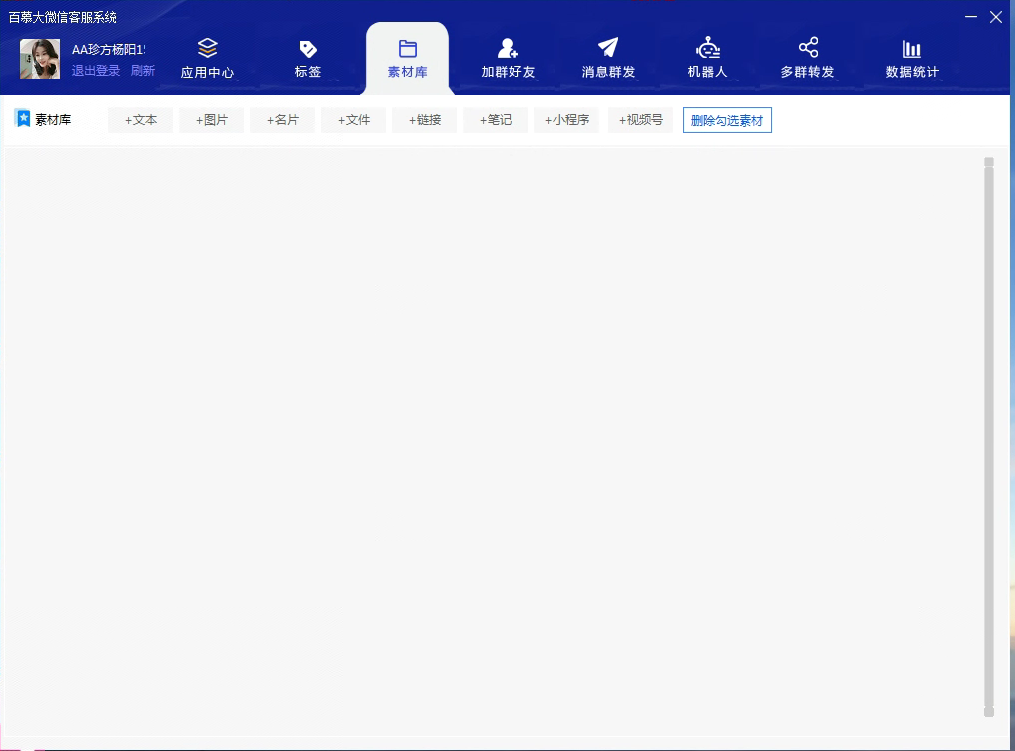
Task: Click the user profile avatar photo
Action: 39,57
